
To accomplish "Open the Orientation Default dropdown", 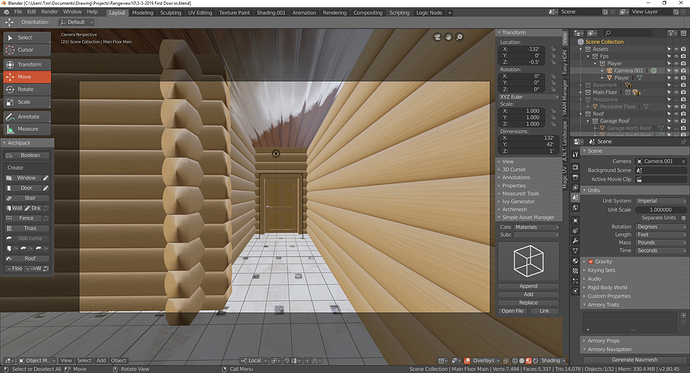I will (77, 22).
